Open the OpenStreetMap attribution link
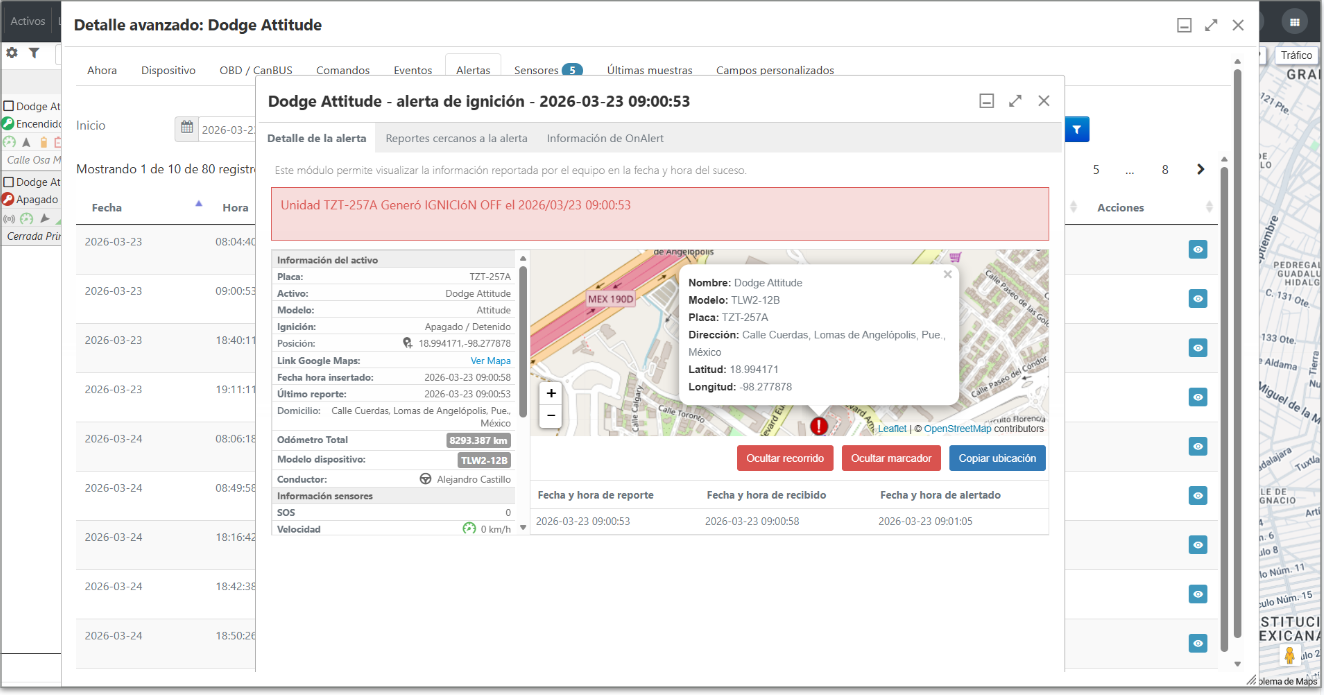This screenshot has width=1324, height=695. [958, 429]
